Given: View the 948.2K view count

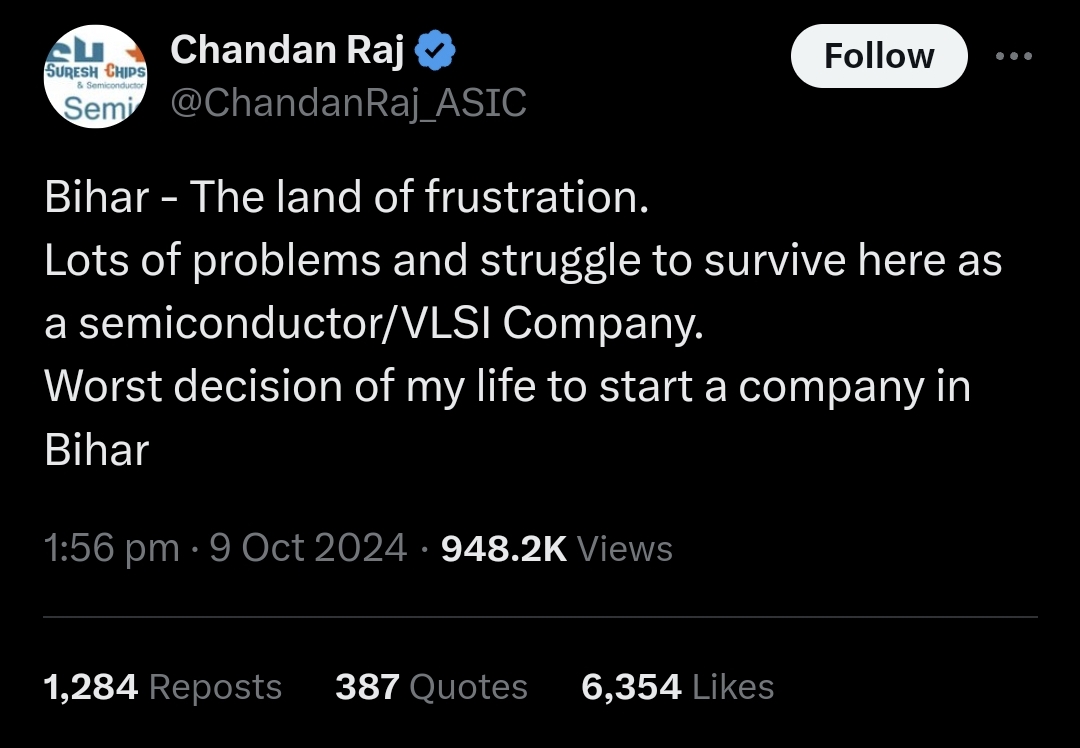Looking at the screenshot, I should [x=503, y=548].
